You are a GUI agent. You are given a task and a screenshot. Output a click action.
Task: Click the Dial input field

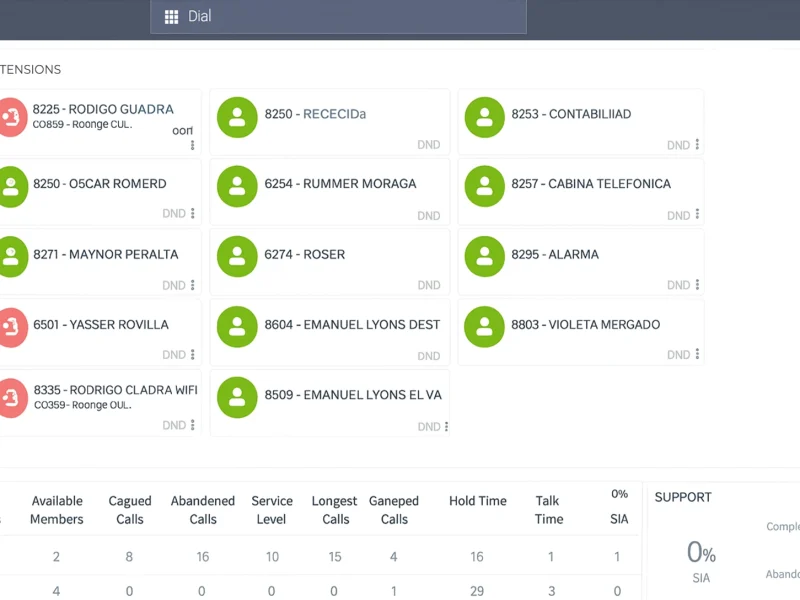coord(338,16)
